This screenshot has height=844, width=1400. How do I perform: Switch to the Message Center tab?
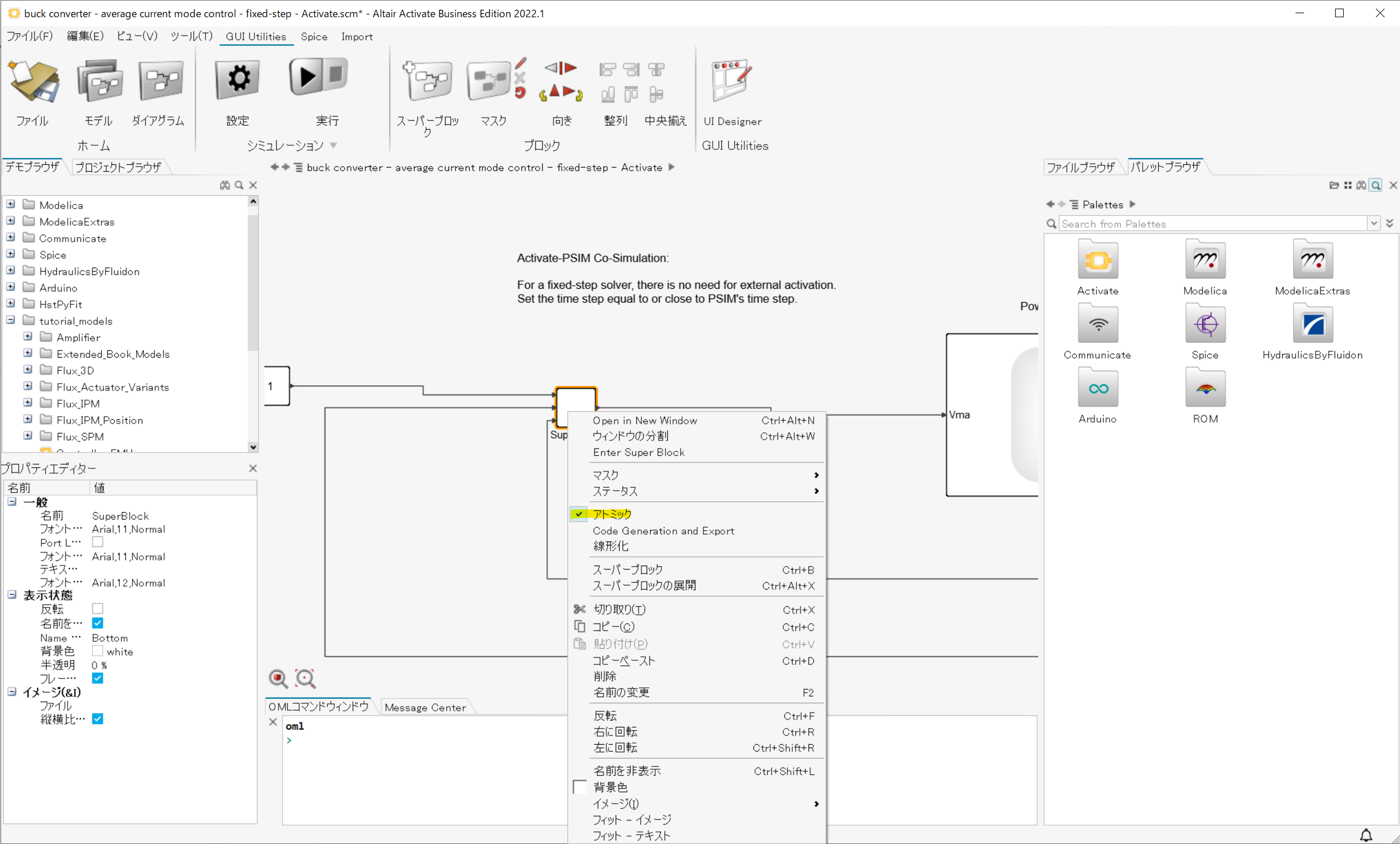[425, 707]
